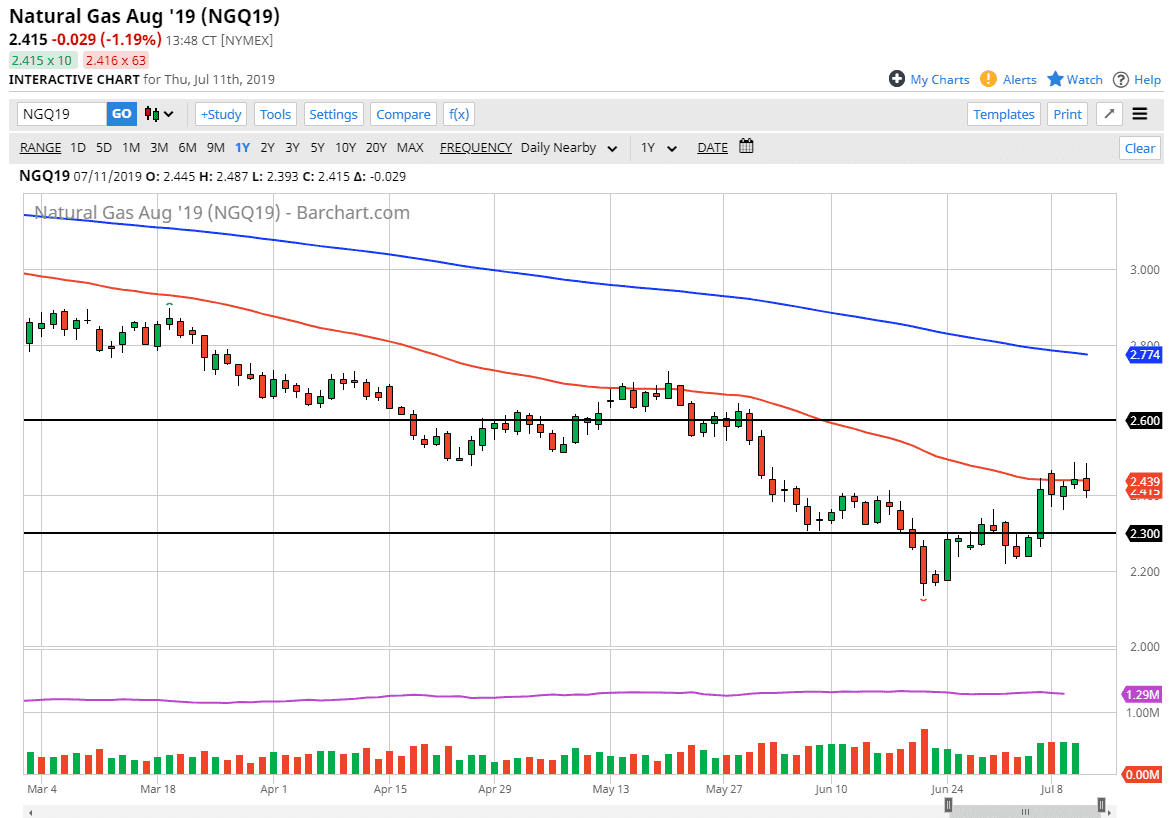1176x818 pixels.
Task: Switch range to 6M
Action: pyautogui.click(x=187, y=147)
